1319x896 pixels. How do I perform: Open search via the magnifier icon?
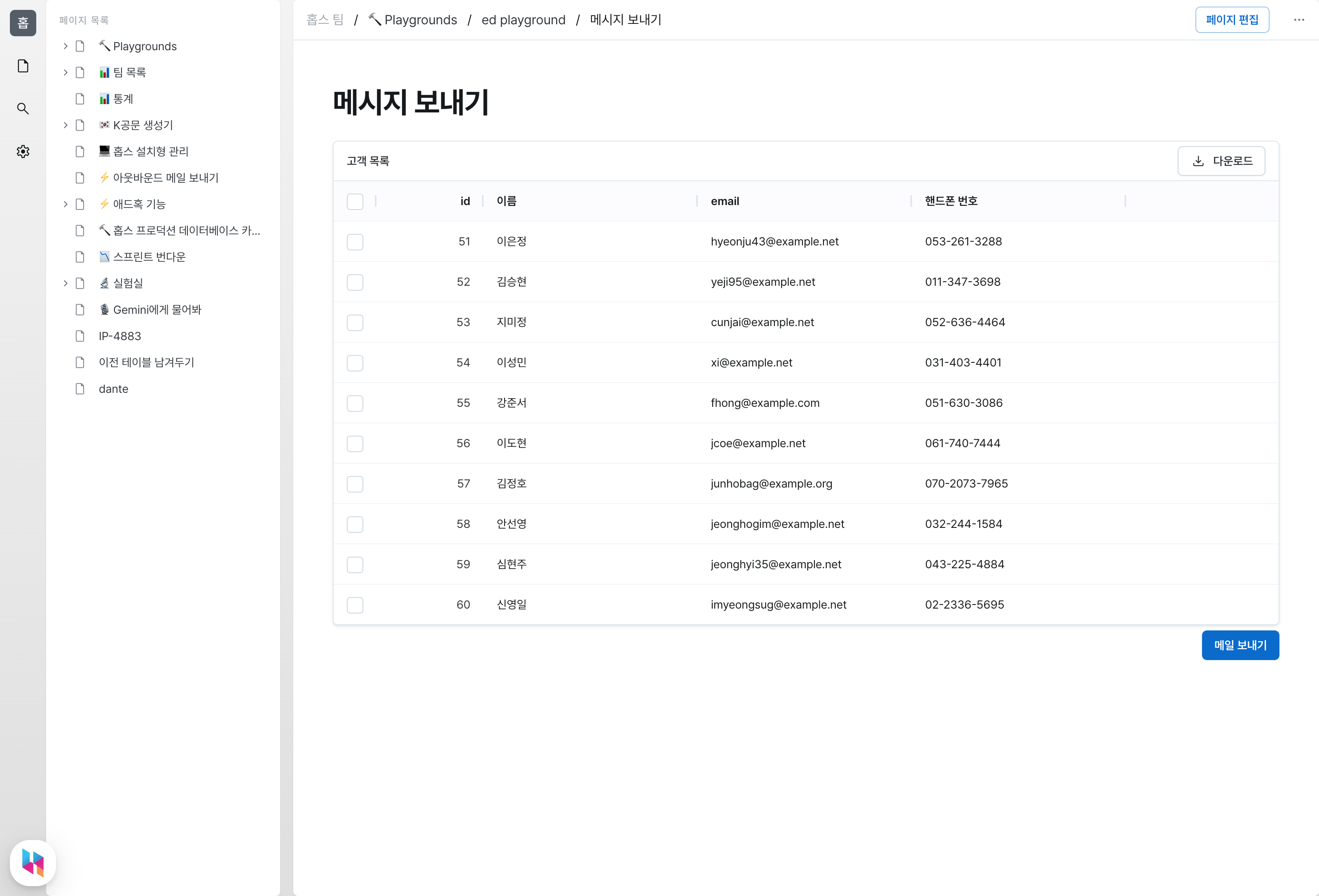23,108
